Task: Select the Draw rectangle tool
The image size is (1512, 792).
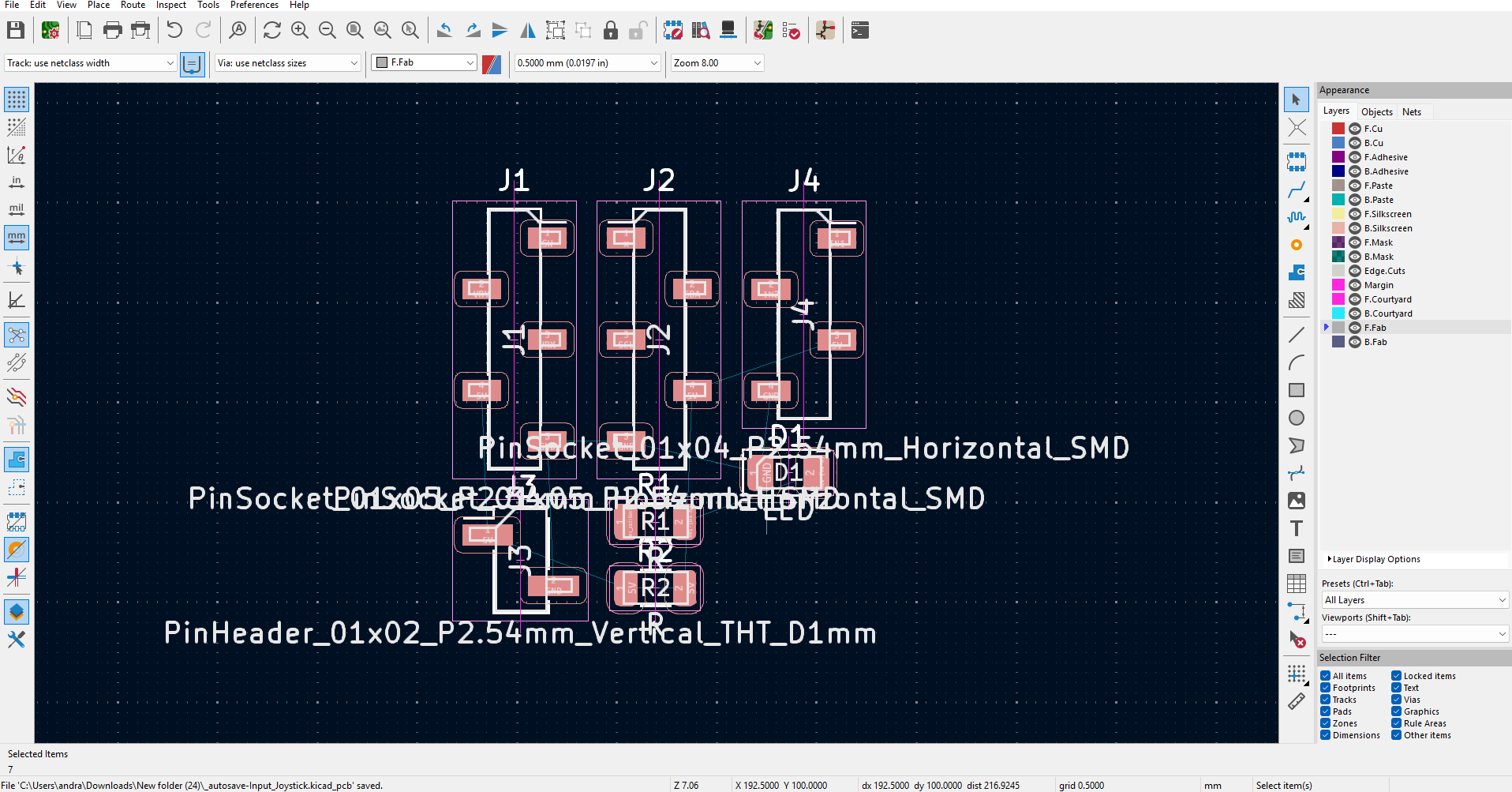Action: (1297, 390)
